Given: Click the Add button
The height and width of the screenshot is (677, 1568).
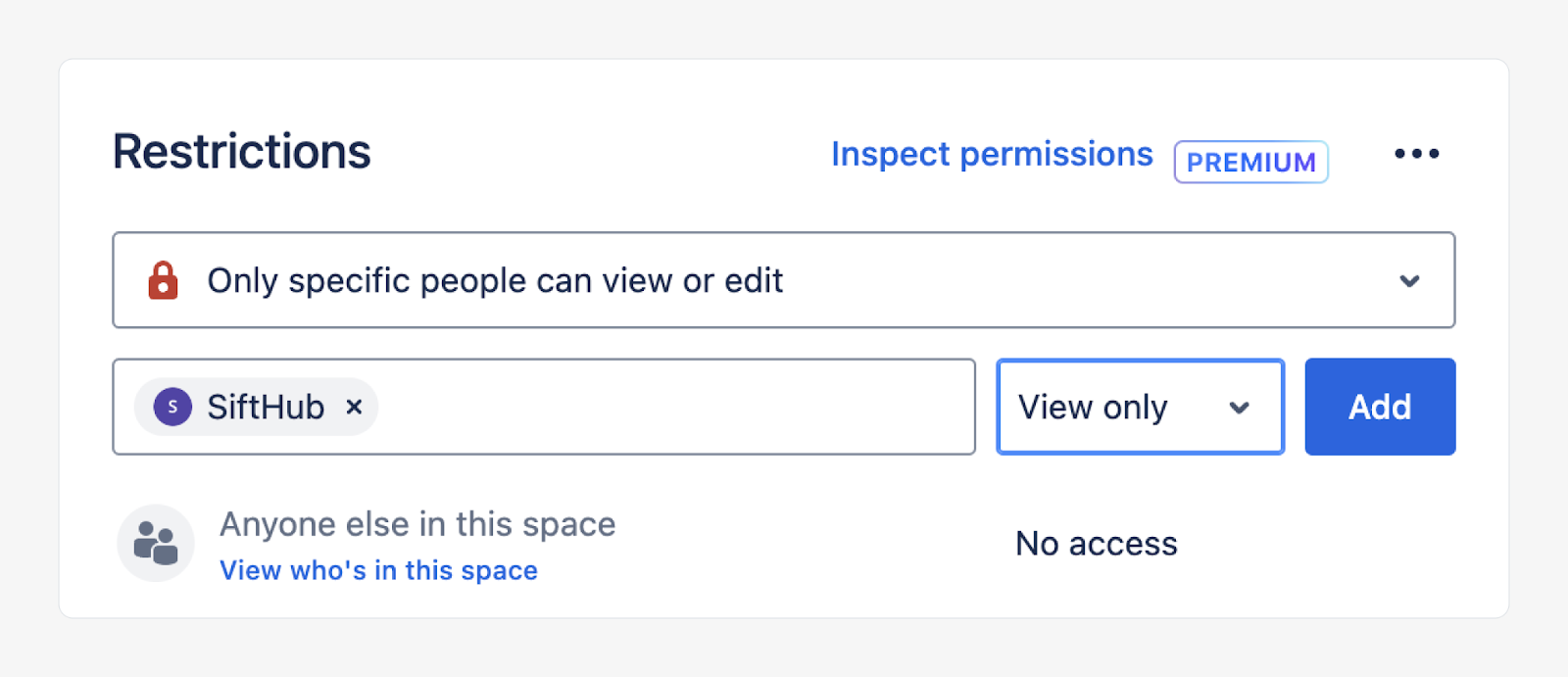Looking at the screenshot, I should point(1379,407).
